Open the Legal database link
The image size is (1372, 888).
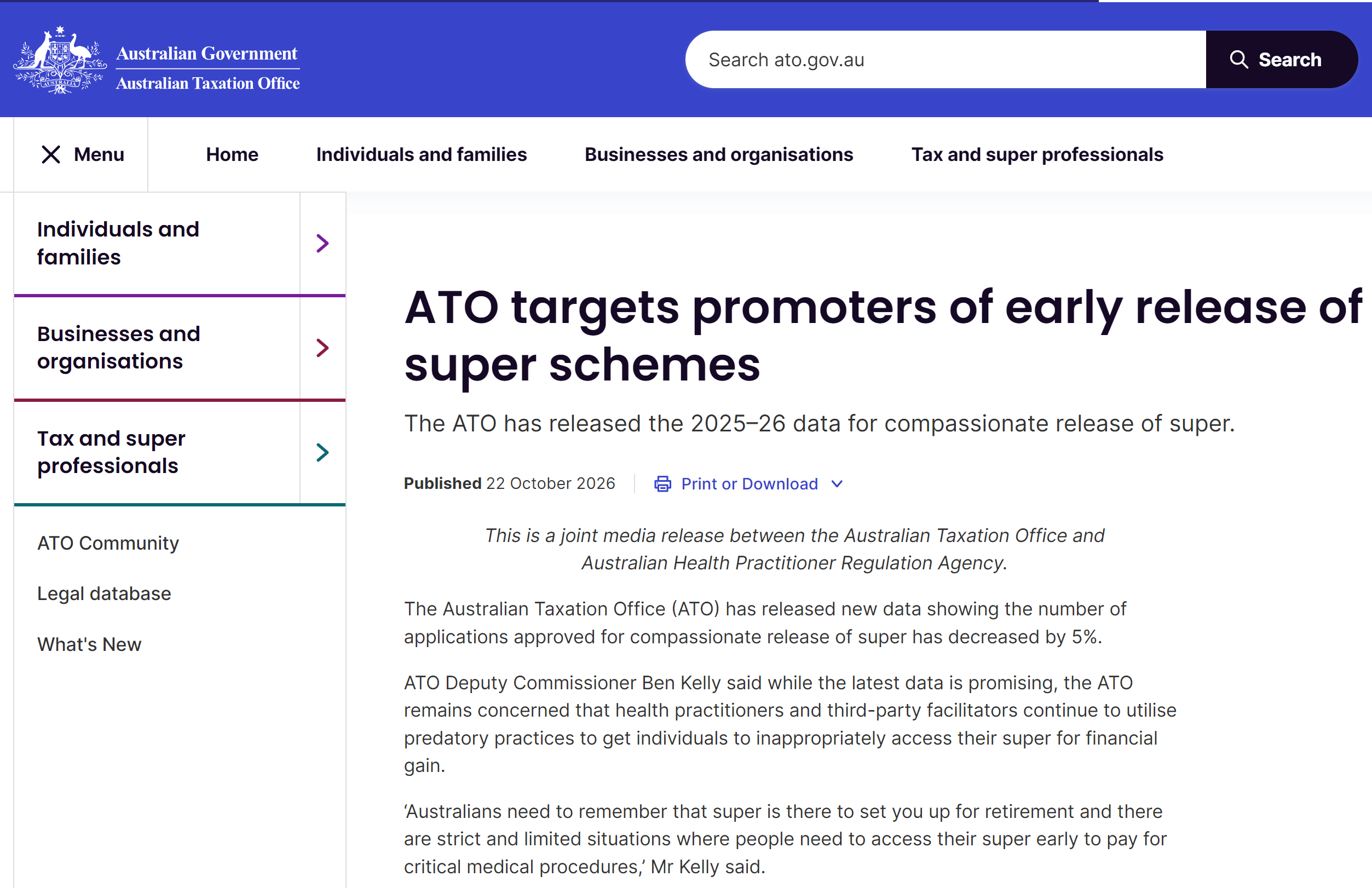pos(105,594)
